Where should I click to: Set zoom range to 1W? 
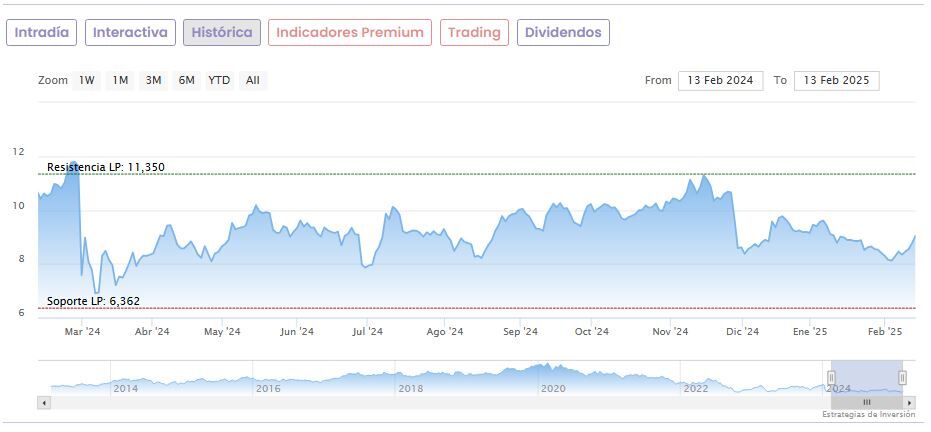pyautogui.click(x=87, y=81)
